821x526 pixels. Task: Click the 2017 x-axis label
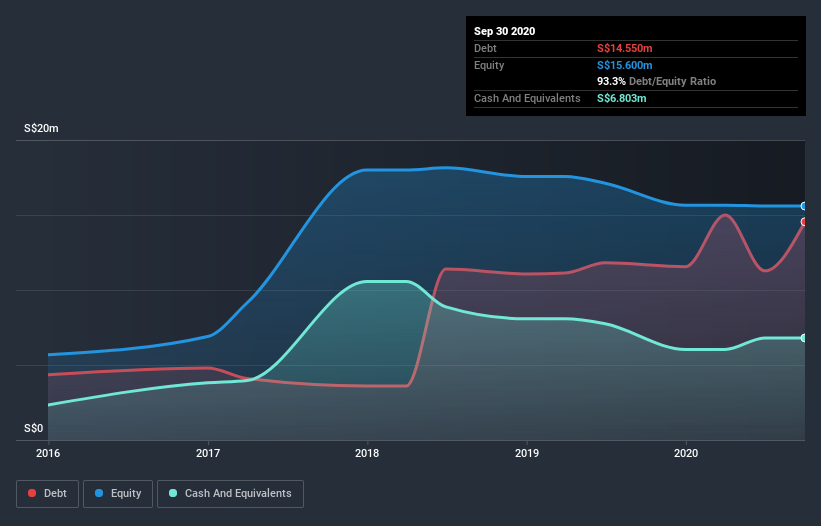208,453
